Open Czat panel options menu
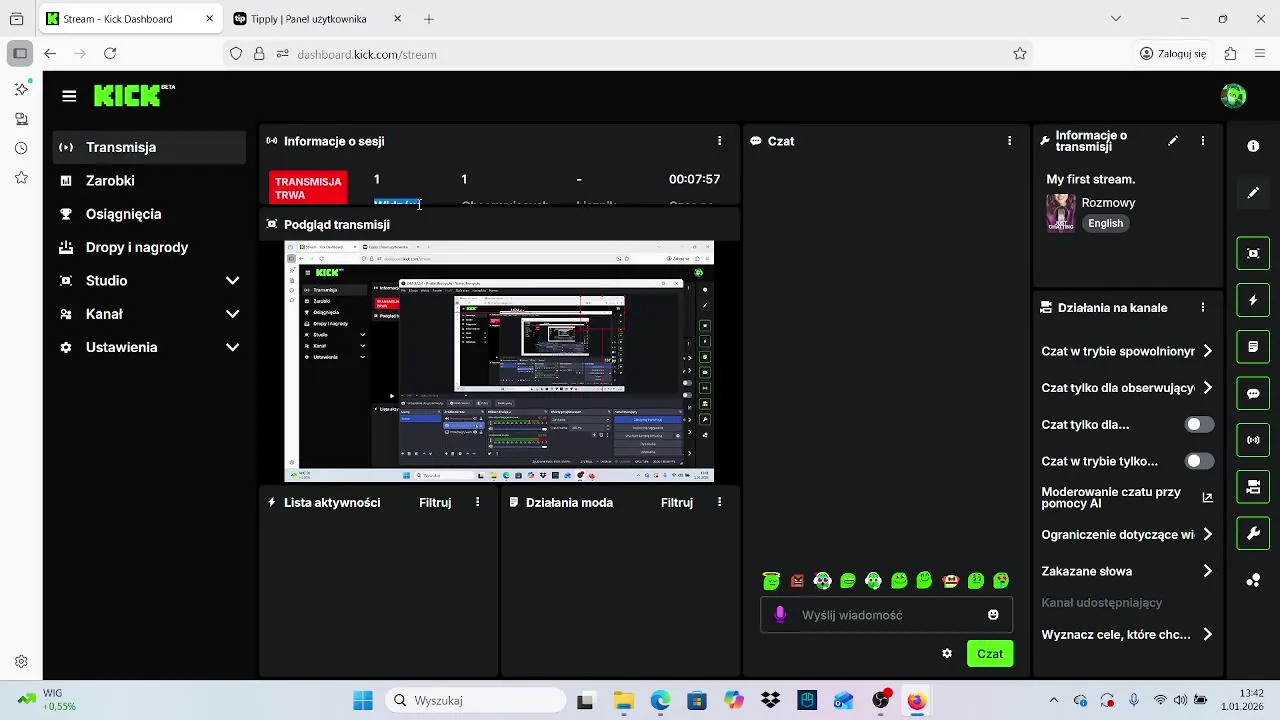This screenshot has width=1280, height=720. click(1010, 141)
